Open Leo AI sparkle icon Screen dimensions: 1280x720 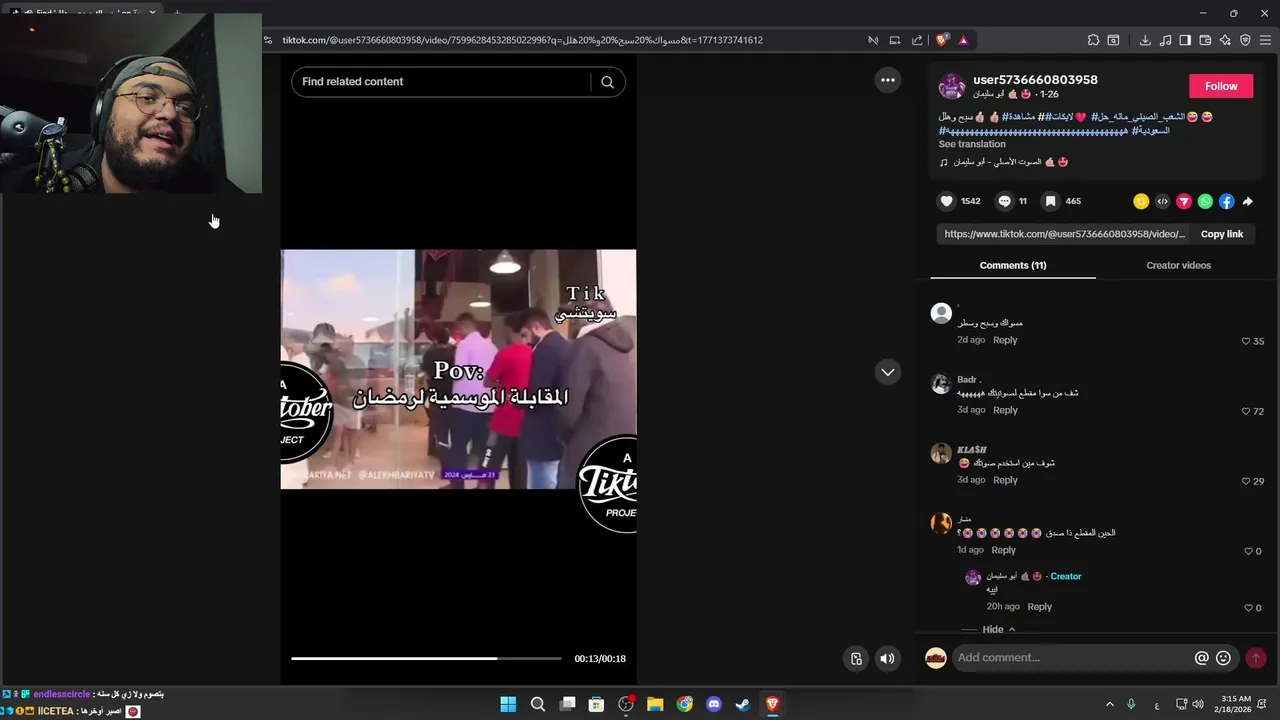[x=1225, y=40]
